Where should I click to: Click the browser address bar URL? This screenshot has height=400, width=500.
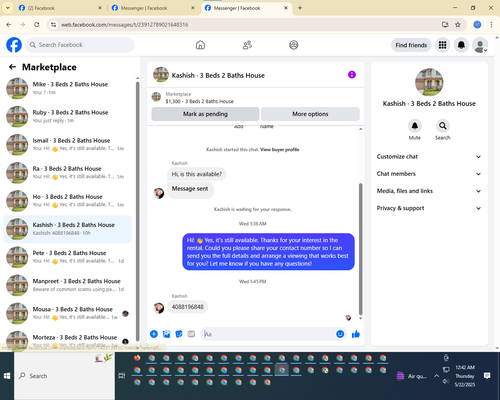click(124, 25)
